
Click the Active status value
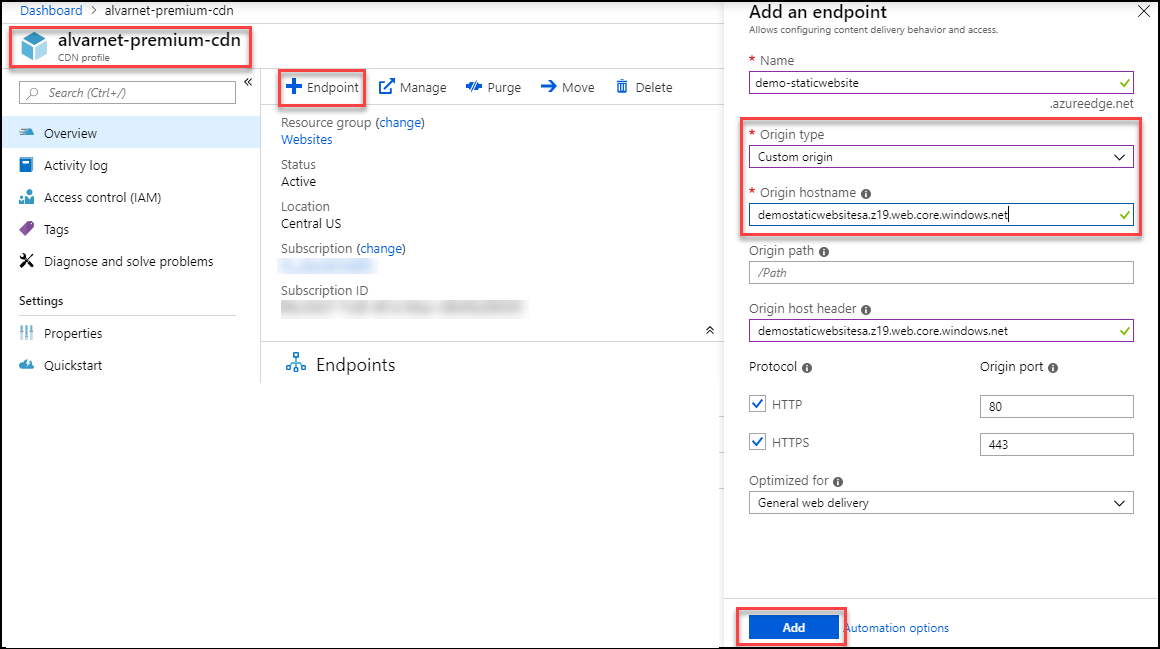point(298,181)
